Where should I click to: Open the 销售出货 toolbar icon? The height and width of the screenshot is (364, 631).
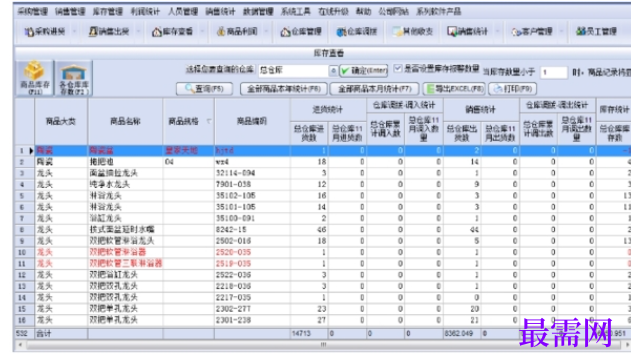pyautogui.click(x=109, y=31)
